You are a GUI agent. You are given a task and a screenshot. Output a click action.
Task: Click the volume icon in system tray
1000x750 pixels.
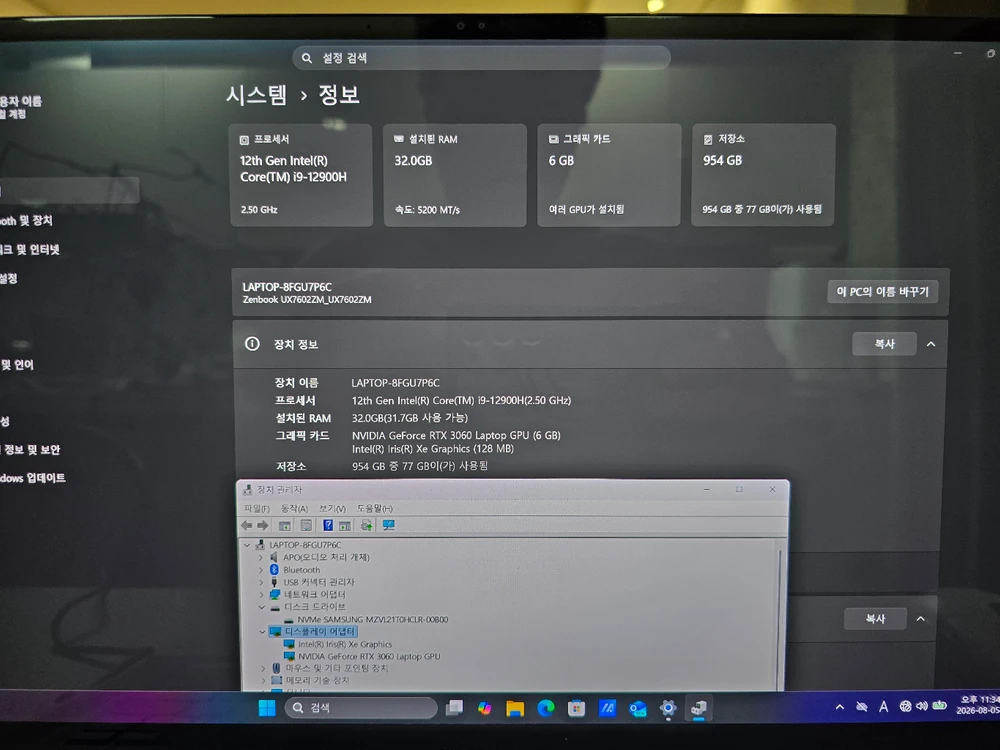click(922, 706)
